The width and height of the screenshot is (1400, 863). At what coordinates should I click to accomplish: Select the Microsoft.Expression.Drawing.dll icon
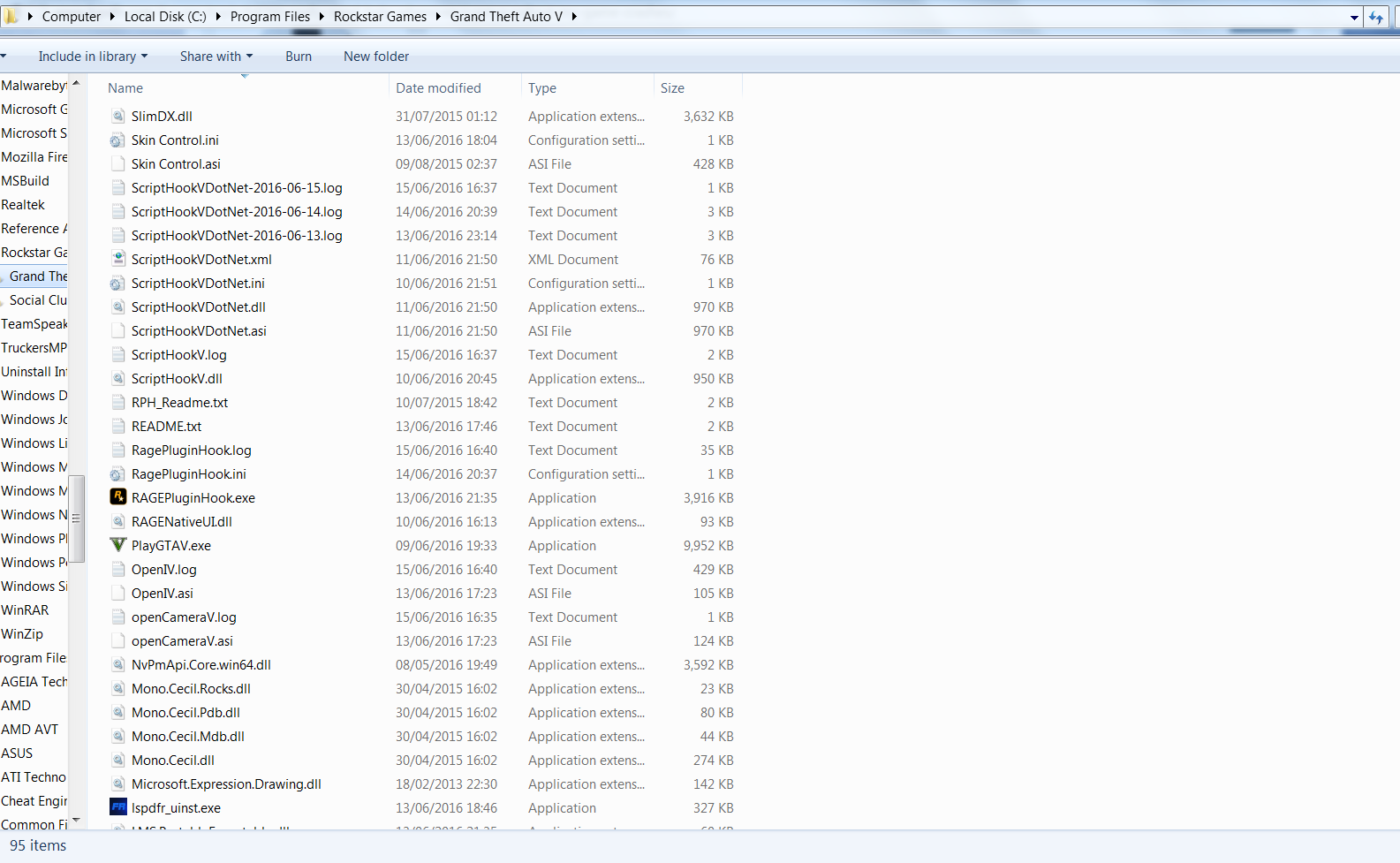coord(117,784)
